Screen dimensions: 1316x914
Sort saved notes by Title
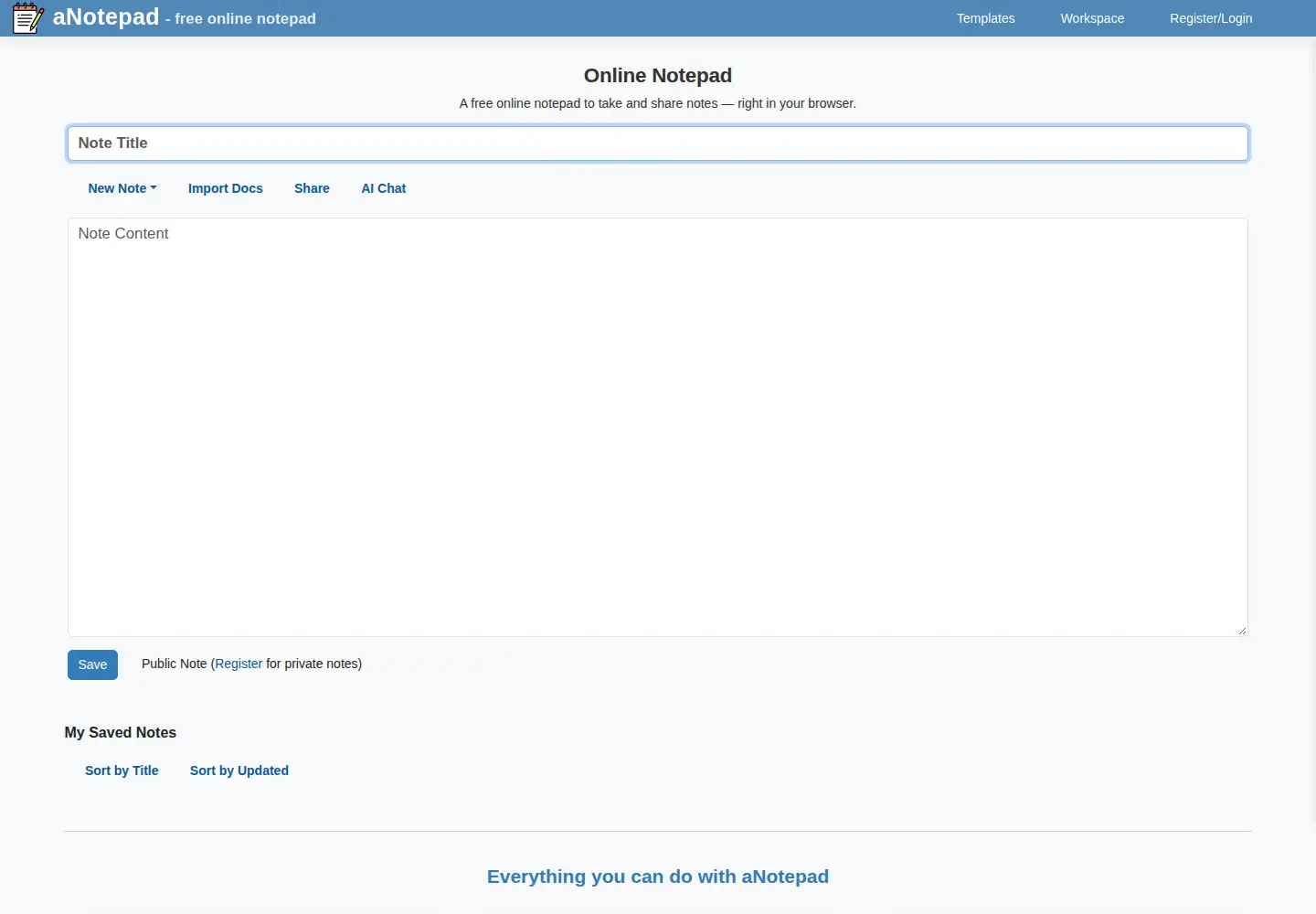[x=122, y=771]
